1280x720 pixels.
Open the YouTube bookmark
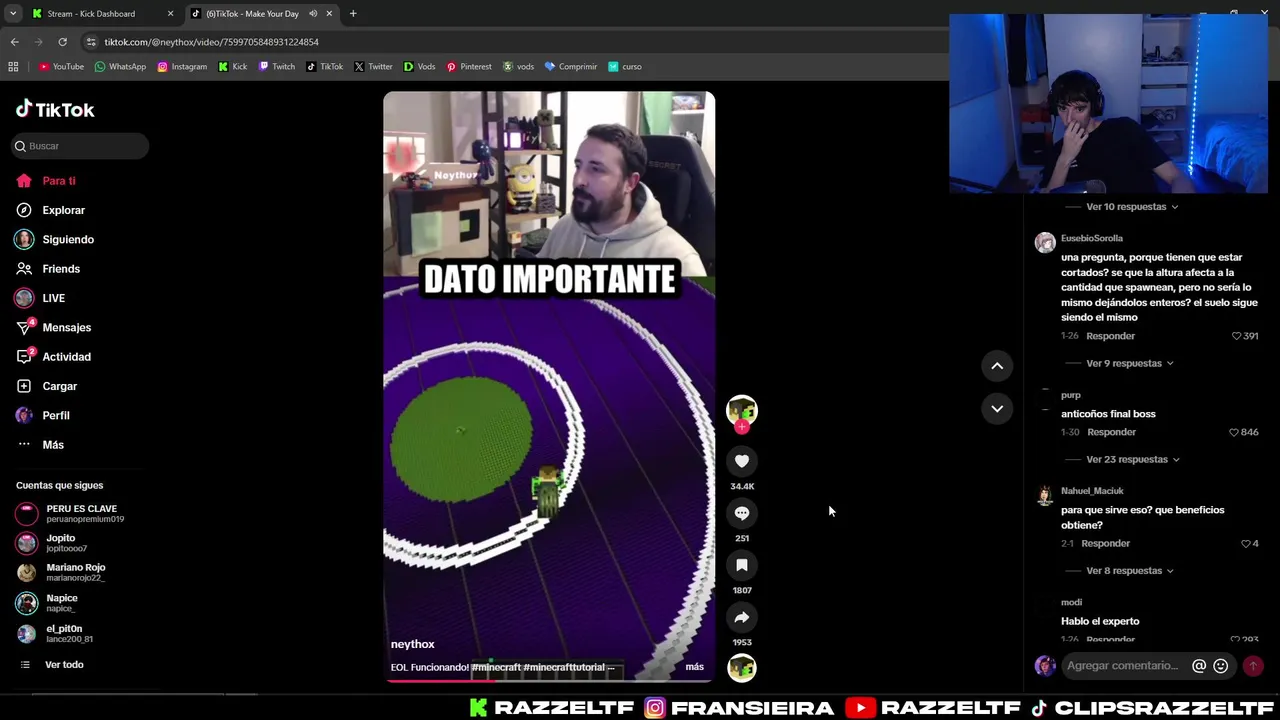tap(61, 67)
